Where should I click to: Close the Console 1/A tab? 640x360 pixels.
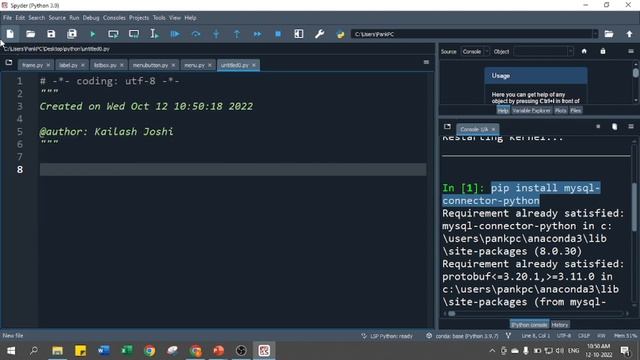point(493,129)
